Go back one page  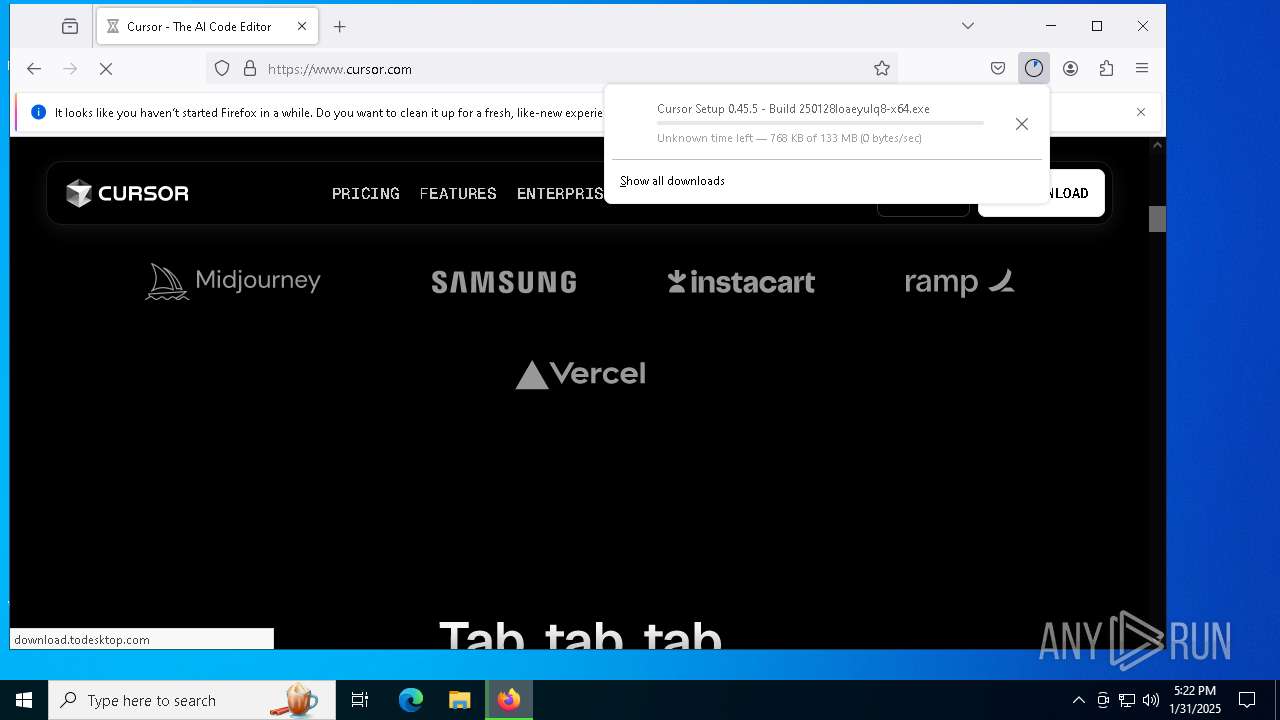(x=34, y=69)
